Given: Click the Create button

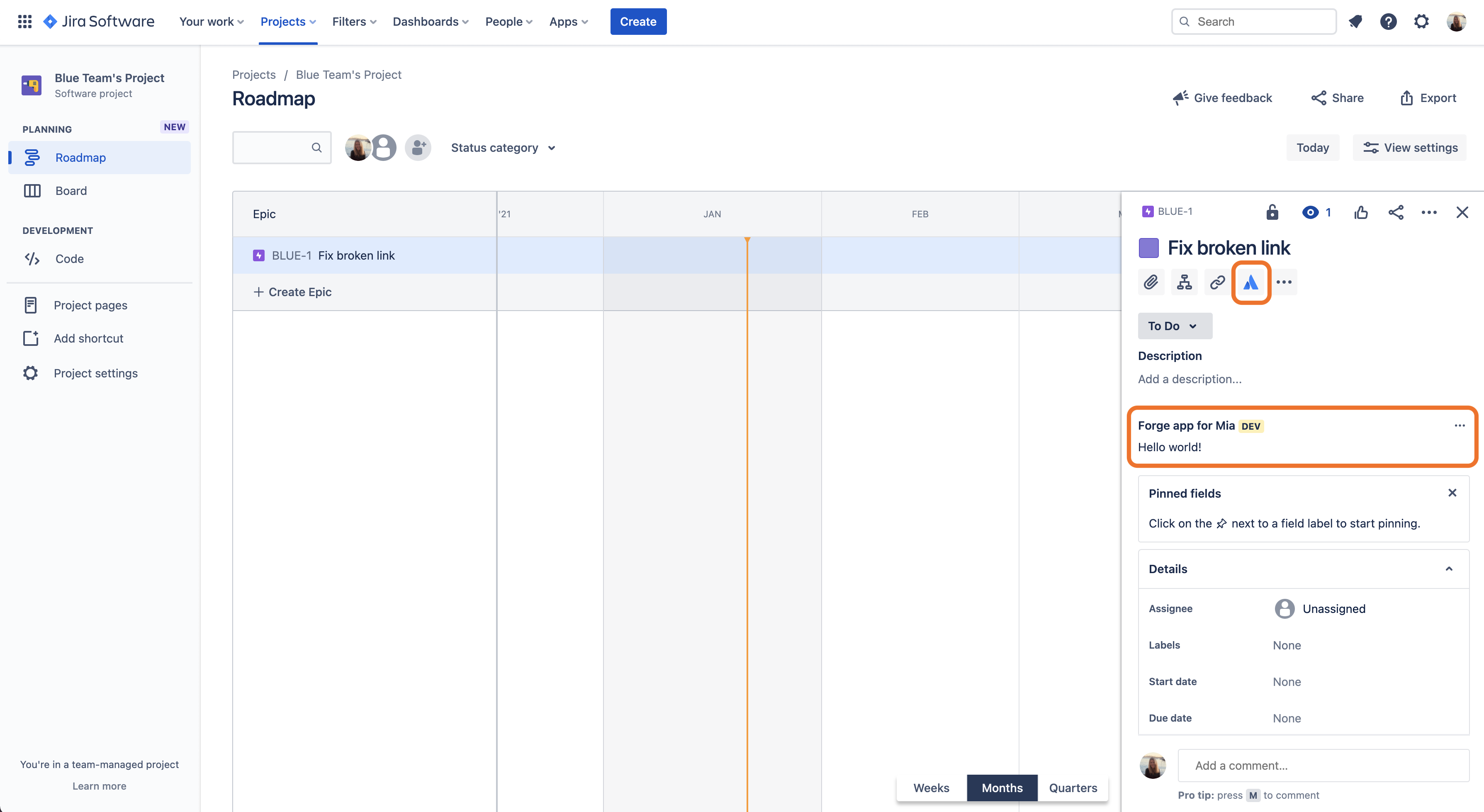Looking at the screenshot, I should (x=638, y=21).
